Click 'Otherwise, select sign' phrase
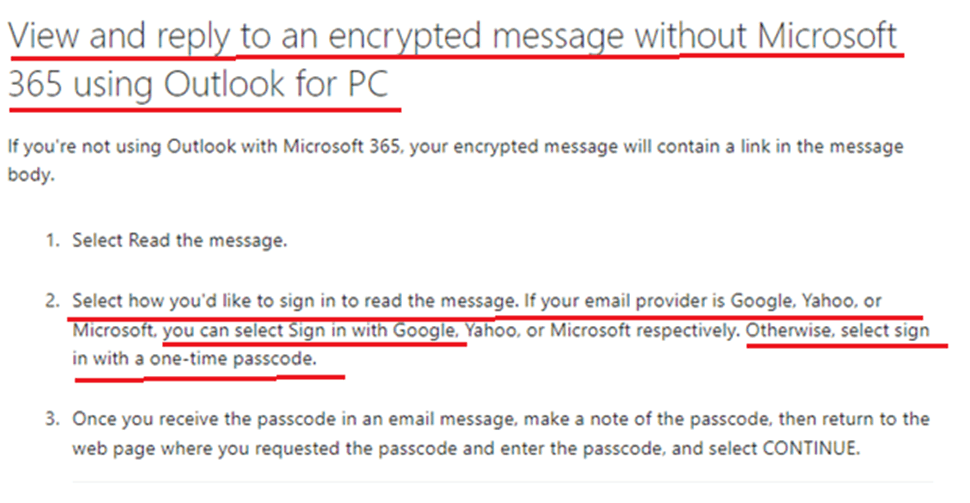This screenshot has height=503, width=970. (x=838, y=330)
